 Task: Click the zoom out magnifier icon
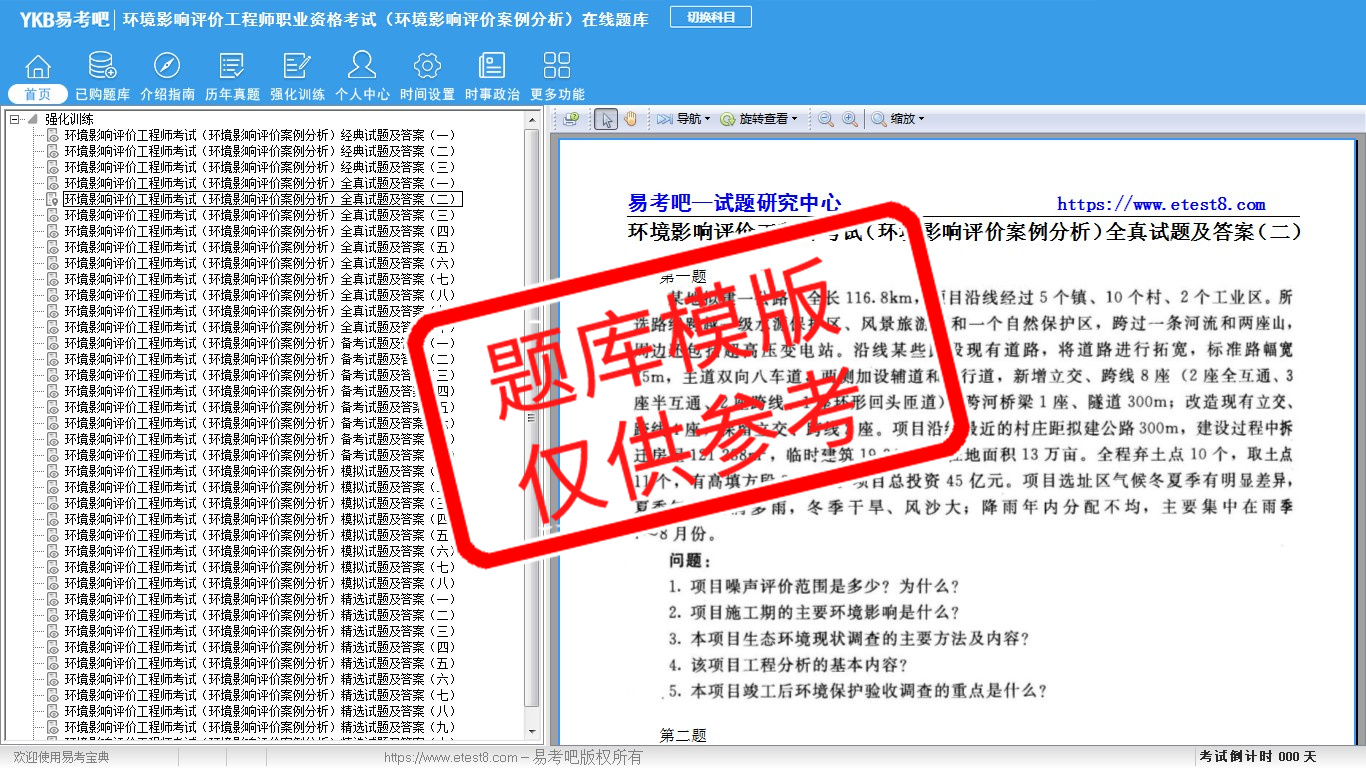pyautogui.click(x=826, y=119)
